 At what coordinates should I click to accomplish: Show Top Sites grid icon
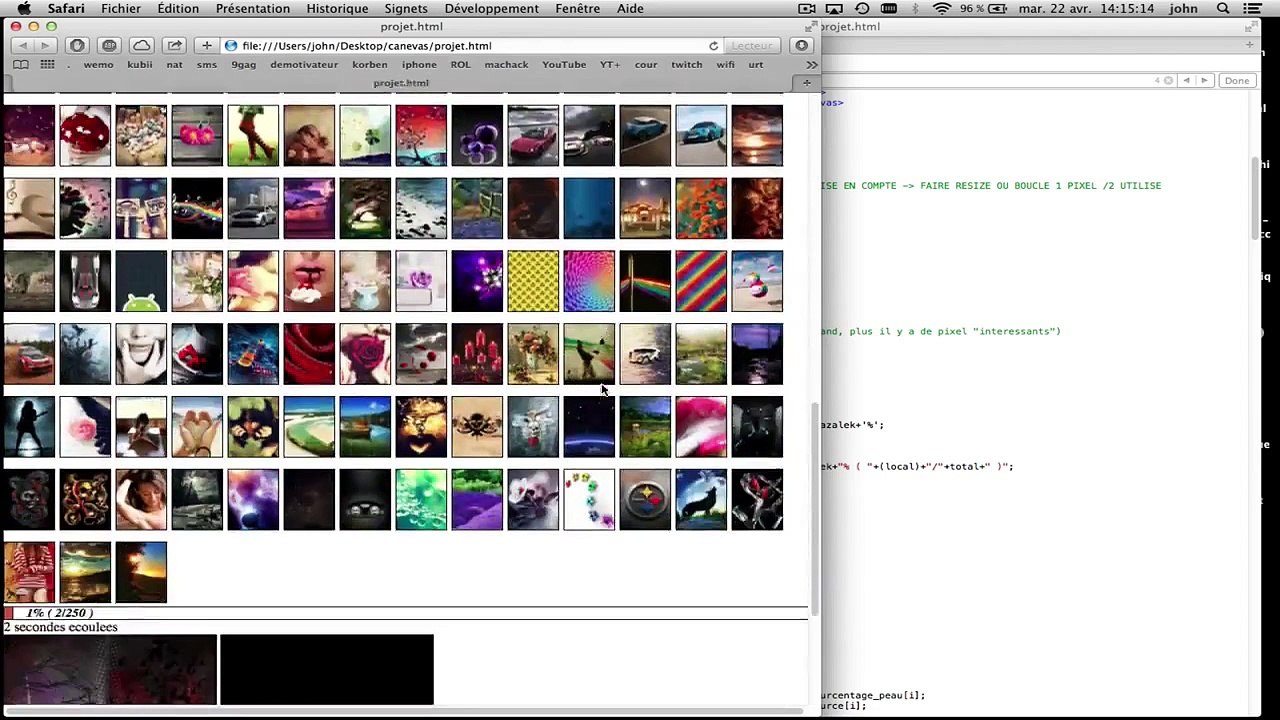[47, 65]
